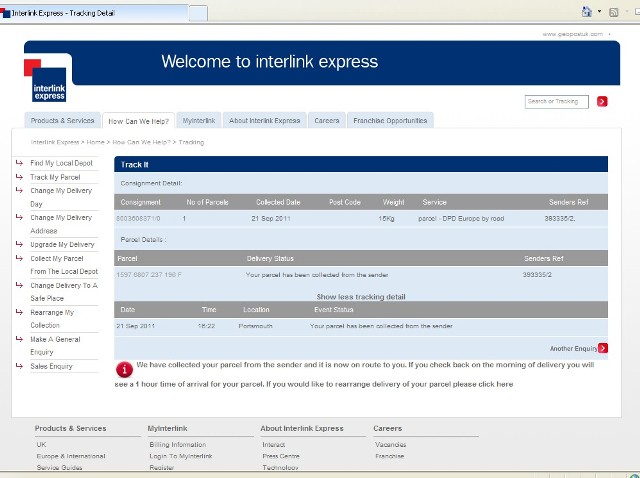Screen dimensions: 640x478
Task: Open the Sales Enquiry link
Action: tap(51, 366)
